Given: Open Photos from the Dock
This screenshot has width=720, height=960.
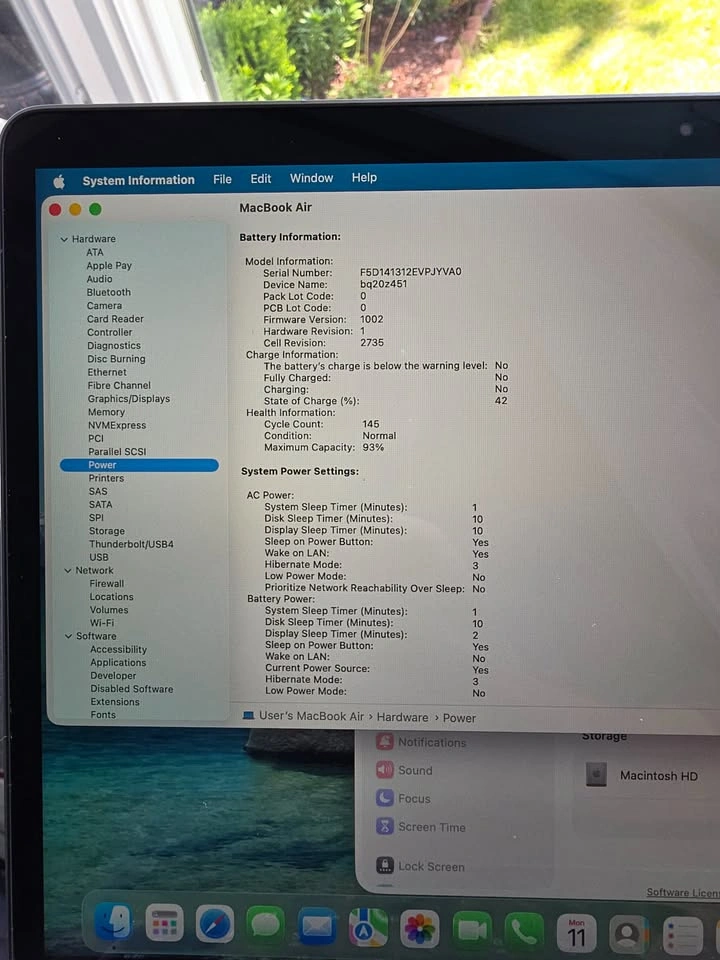Looking at the screenshot, I should coord(419,930).
